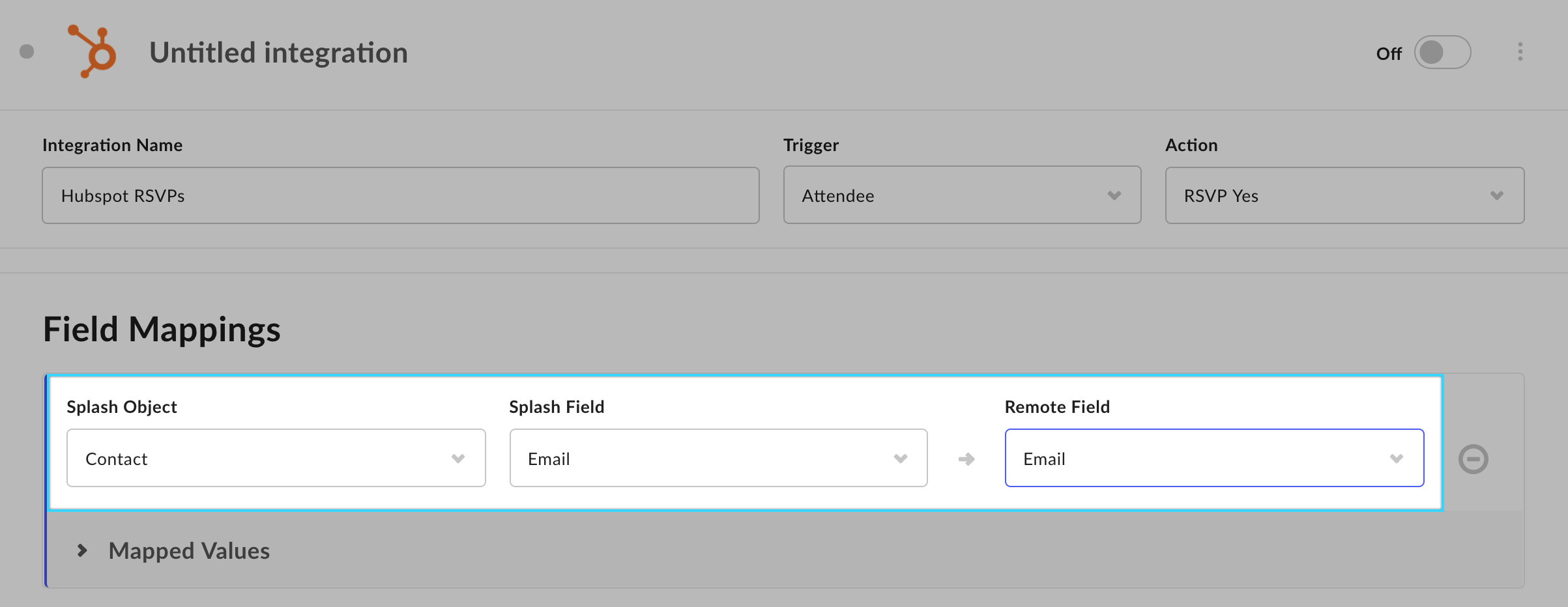
Task: Open the Trigger dropdown showing Attendee
Action: click(962, 195)
